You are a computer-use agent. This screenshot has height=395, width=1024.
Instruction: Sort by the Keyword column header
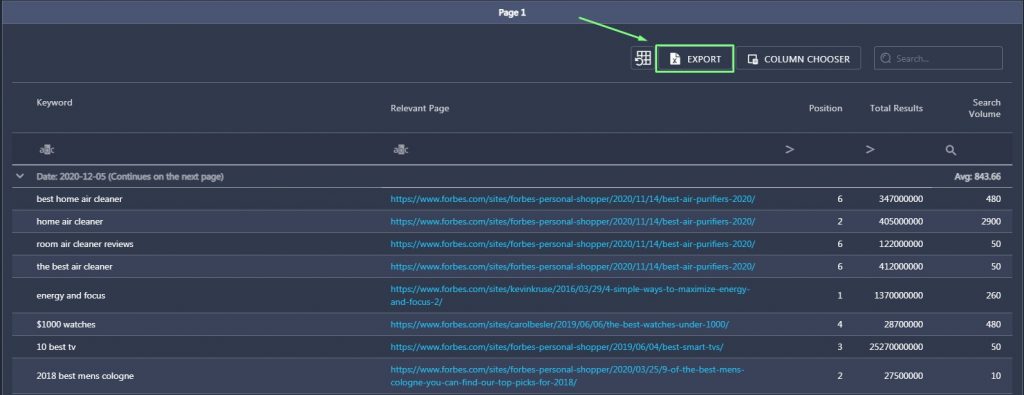tap(54, 103)
